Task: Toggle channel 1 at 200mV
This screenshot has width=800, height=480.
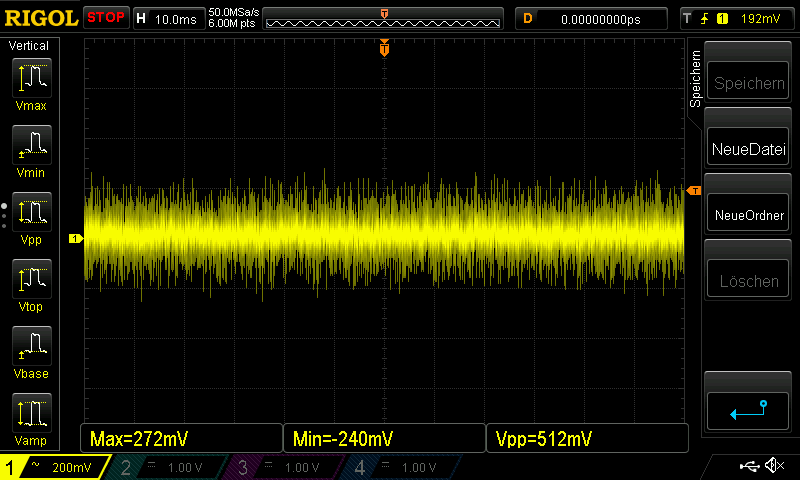Action: click(55, 467)
